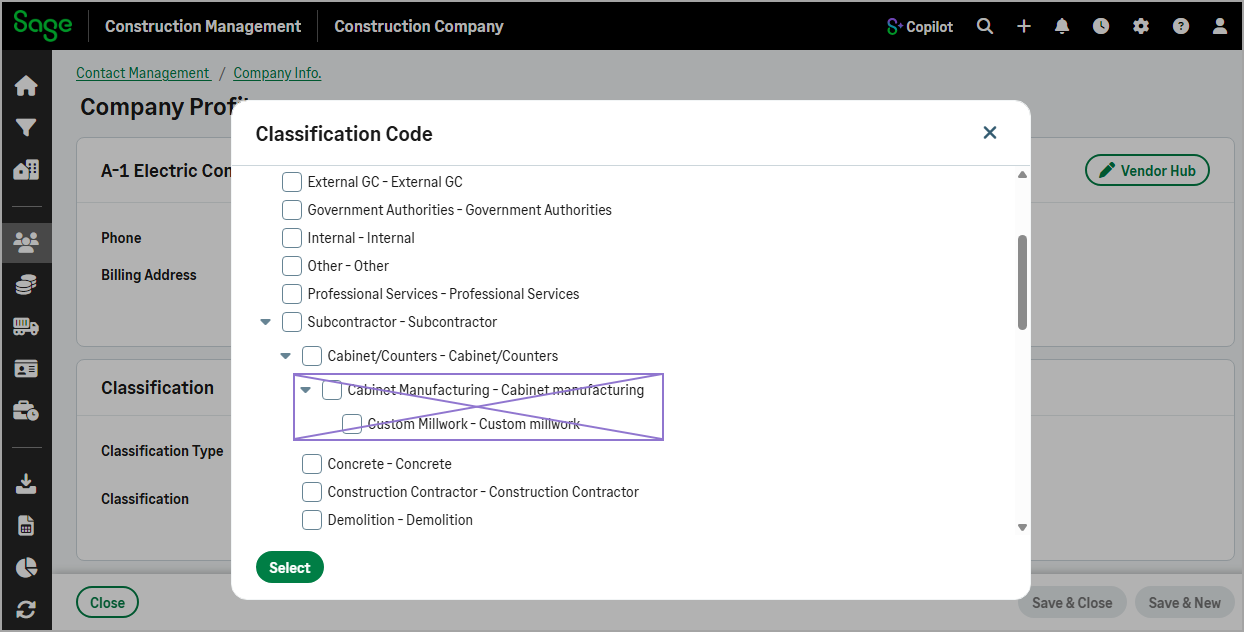Check the Internal checkbox

[292, 238]
